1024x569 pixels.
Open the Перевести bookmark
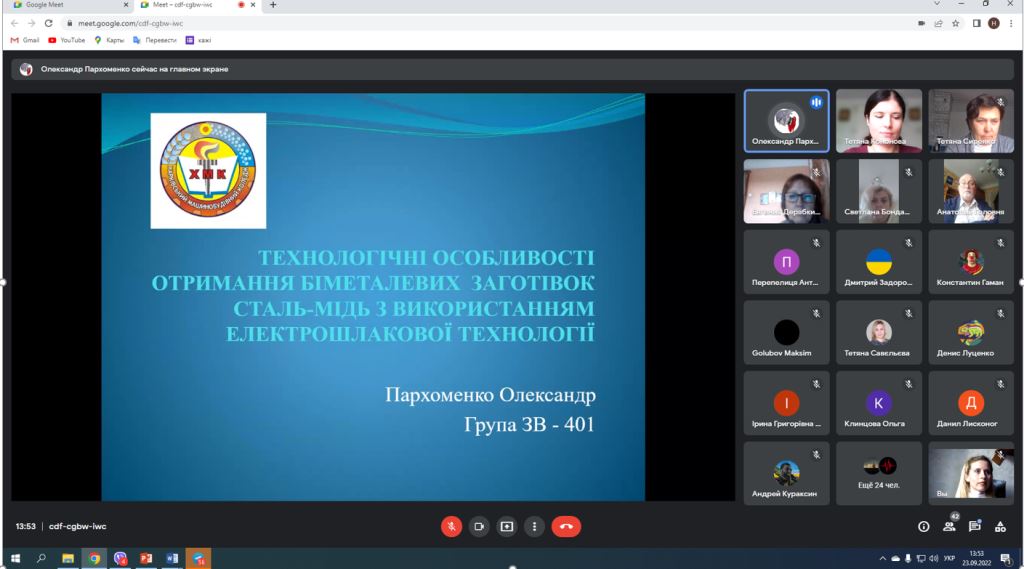pyautogui.click(x=155, y=40)
